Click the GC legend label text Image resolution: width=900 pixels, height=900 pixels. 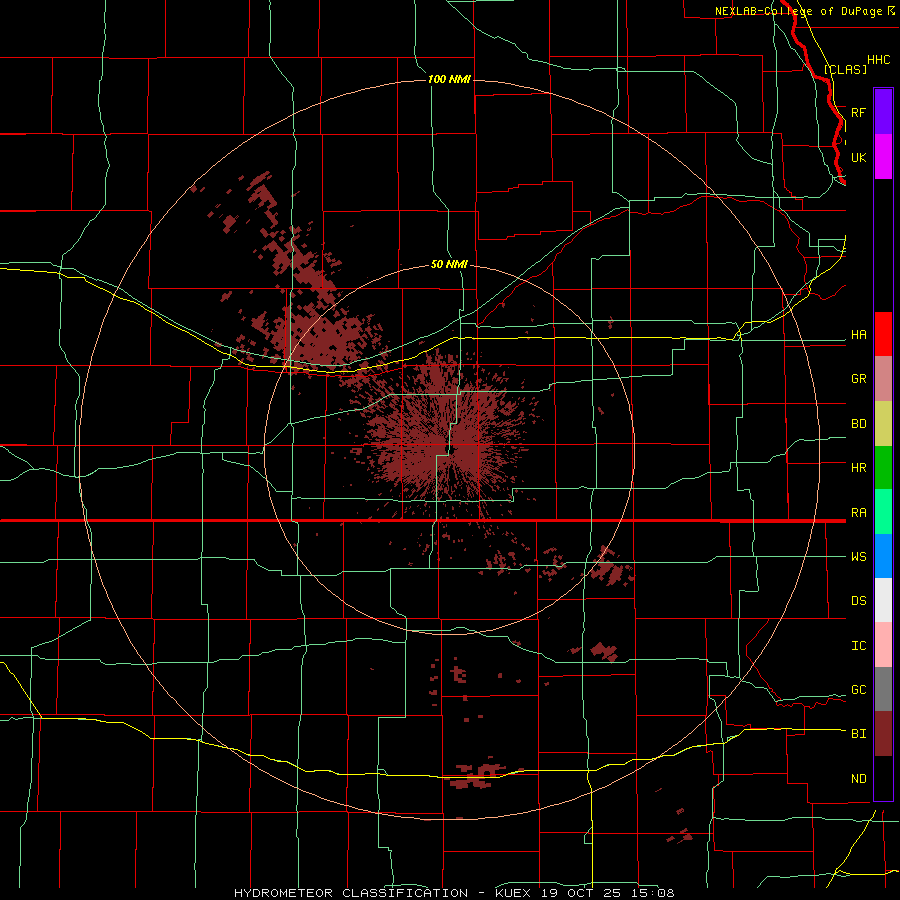859,690
